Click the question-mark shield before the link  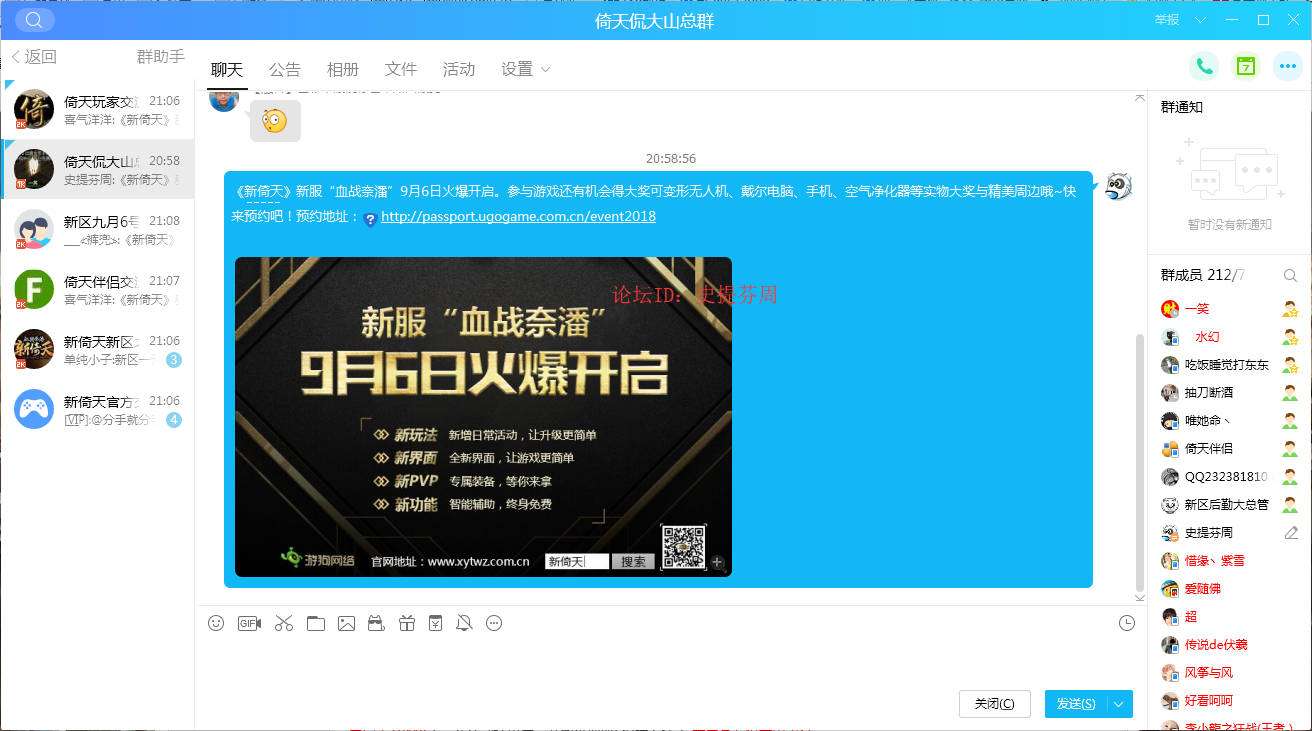pos(370,218)
